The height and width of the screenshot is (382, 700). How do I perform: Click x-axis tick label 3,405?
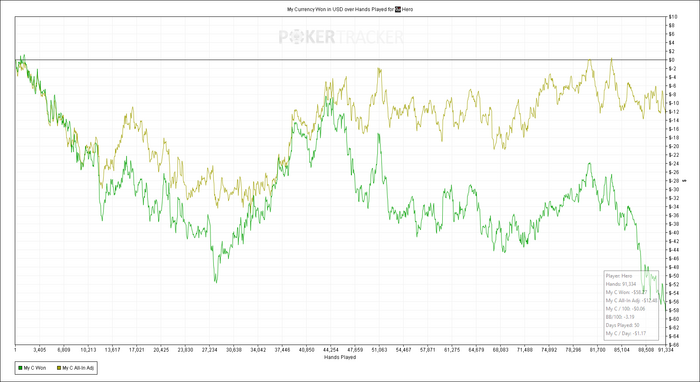click(39, 350)
